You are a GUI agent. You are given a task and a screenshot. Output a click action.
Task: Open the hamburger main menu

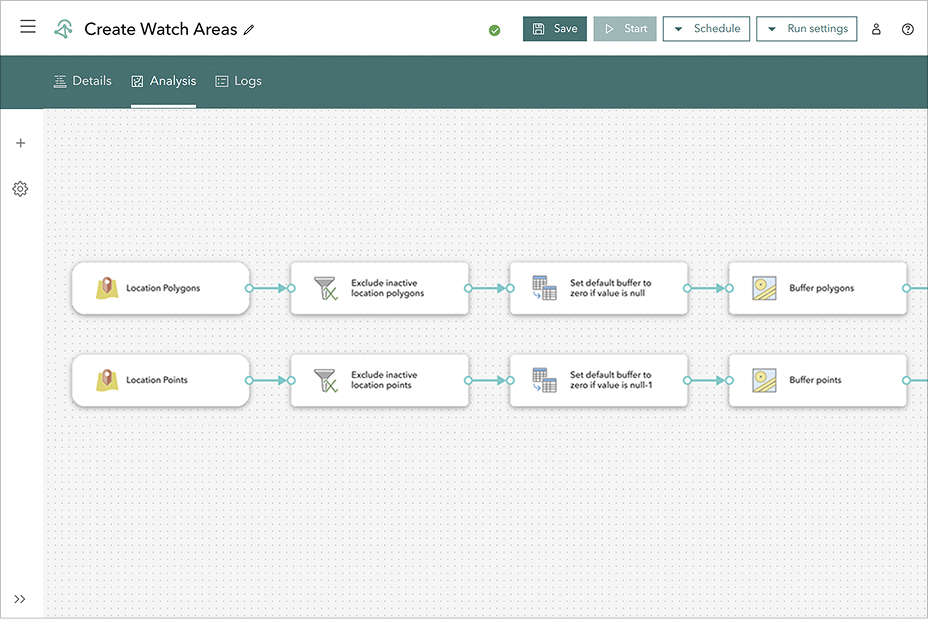click(x=28, y=27)
